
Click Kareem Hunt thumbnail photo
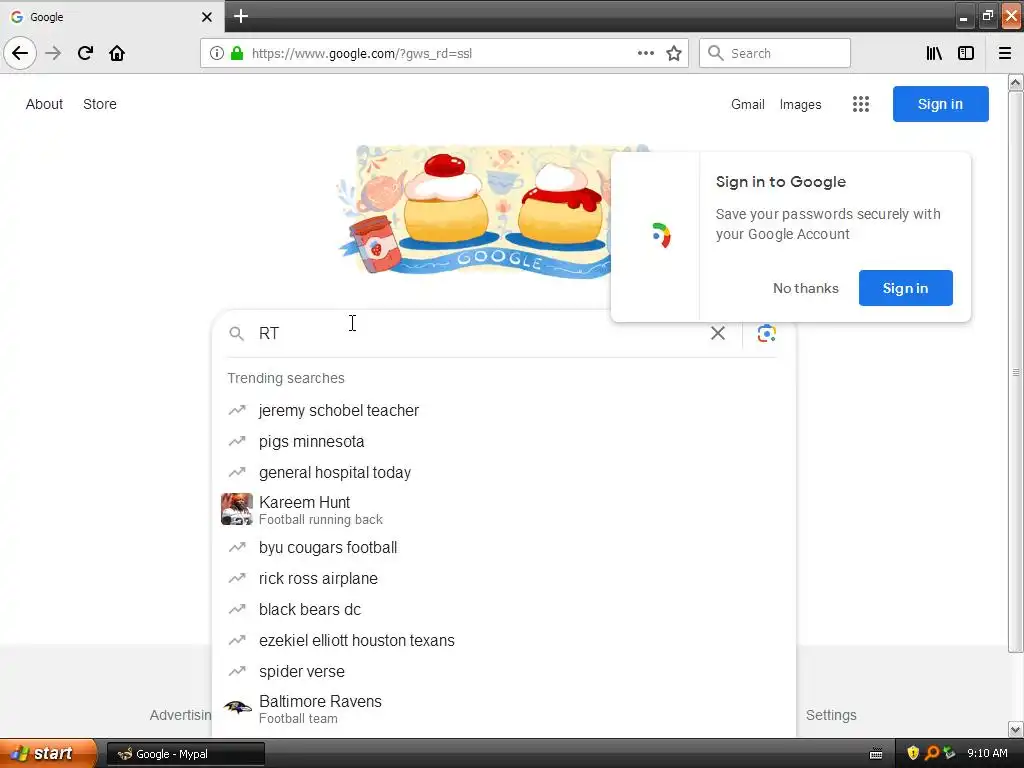237,509
